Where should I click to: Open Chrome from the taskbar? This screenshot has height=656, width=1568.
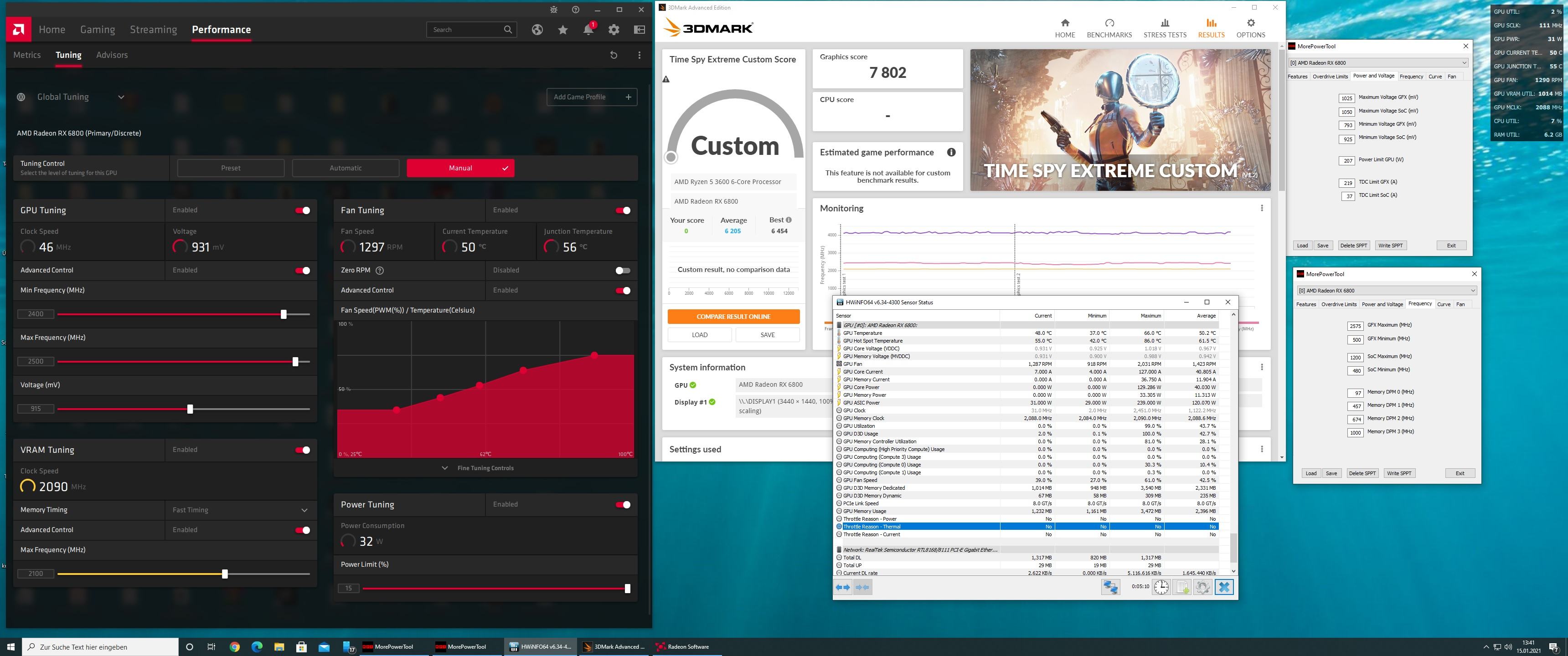coord(234,647)
